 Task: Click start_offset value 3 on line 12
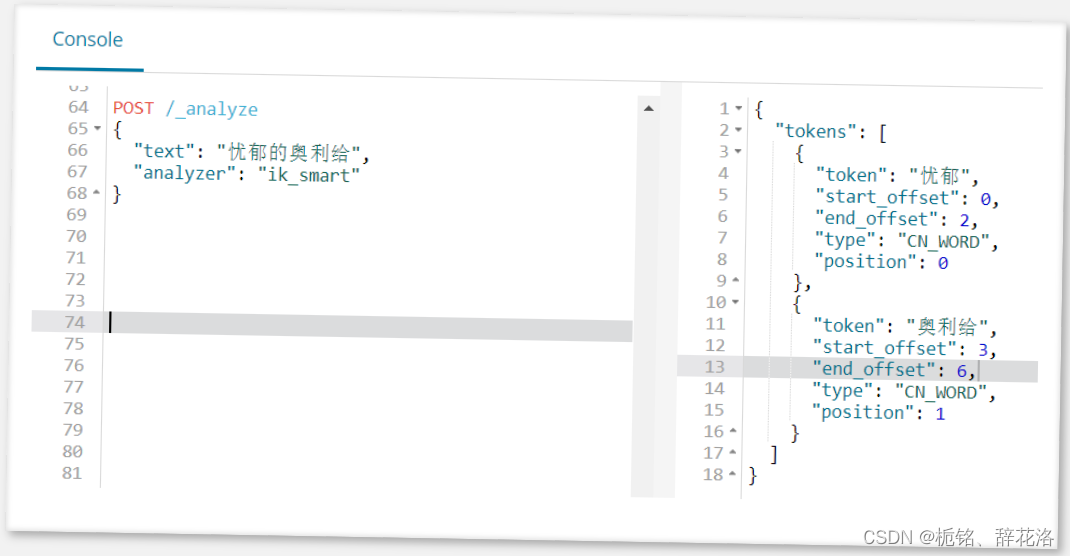pos(983,350)
